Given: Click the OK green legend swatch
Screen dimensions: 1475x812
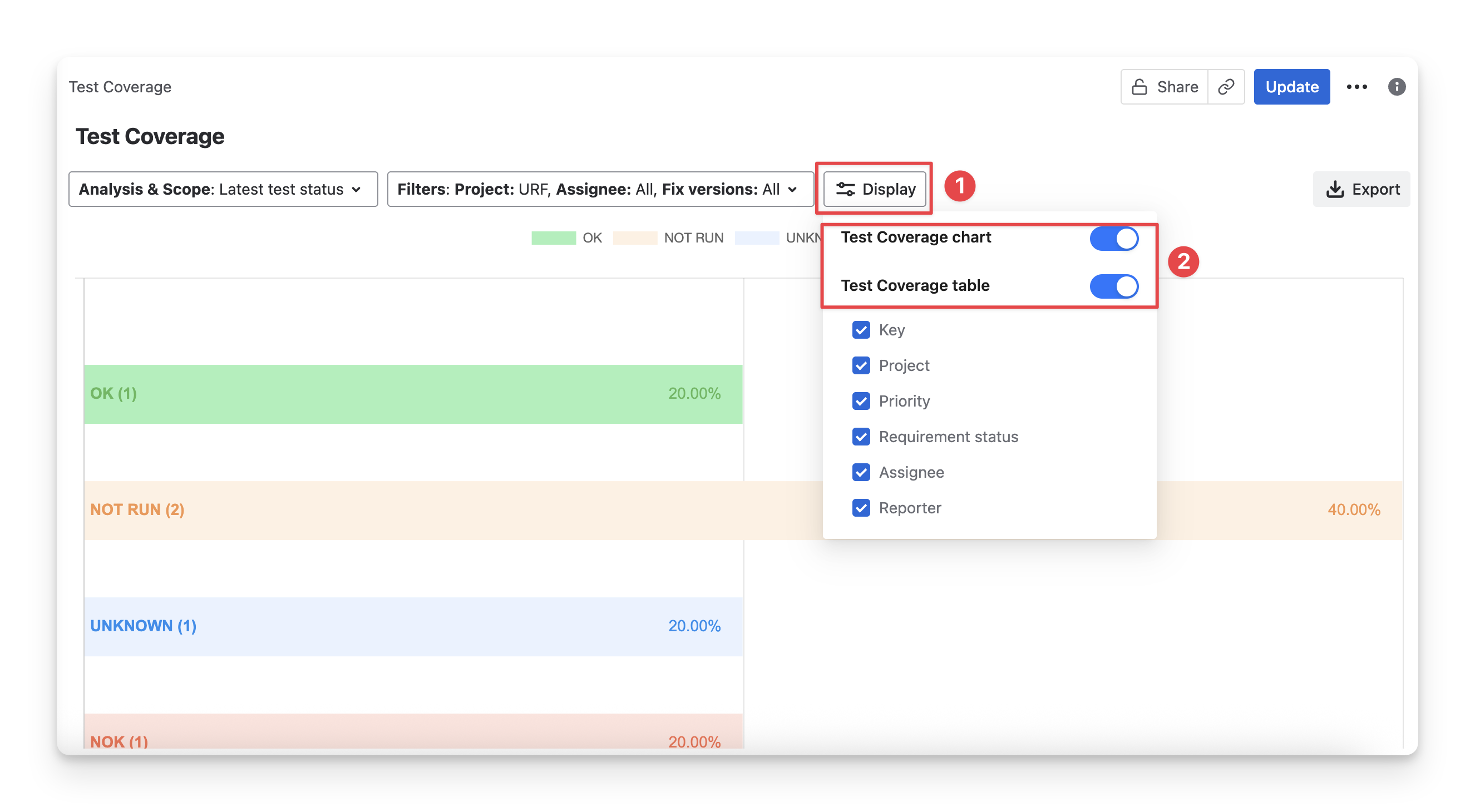Looking at the screenshot, I should [553, 238].
